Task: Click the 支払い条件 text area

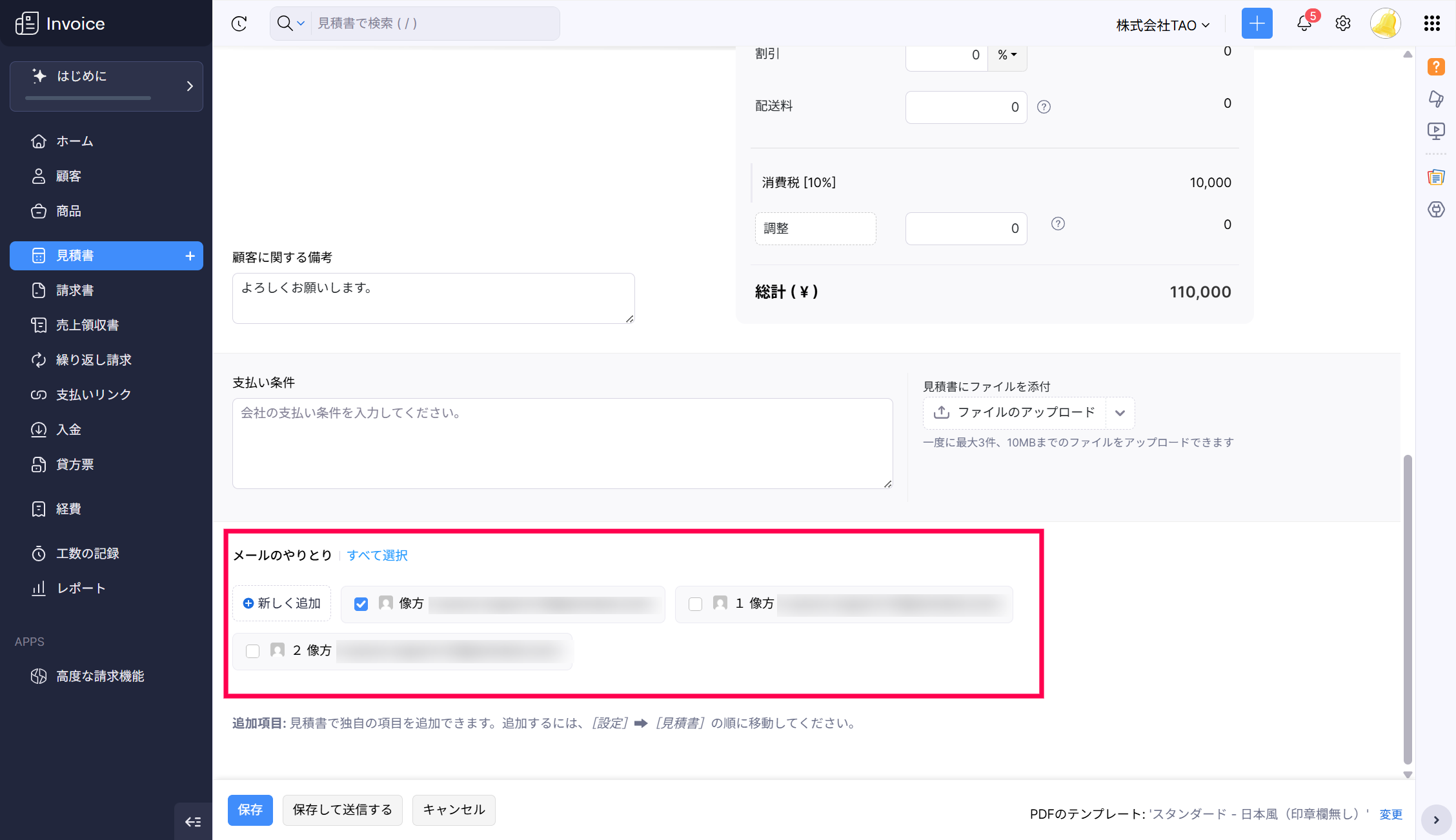Action: [x=562, y=443]
